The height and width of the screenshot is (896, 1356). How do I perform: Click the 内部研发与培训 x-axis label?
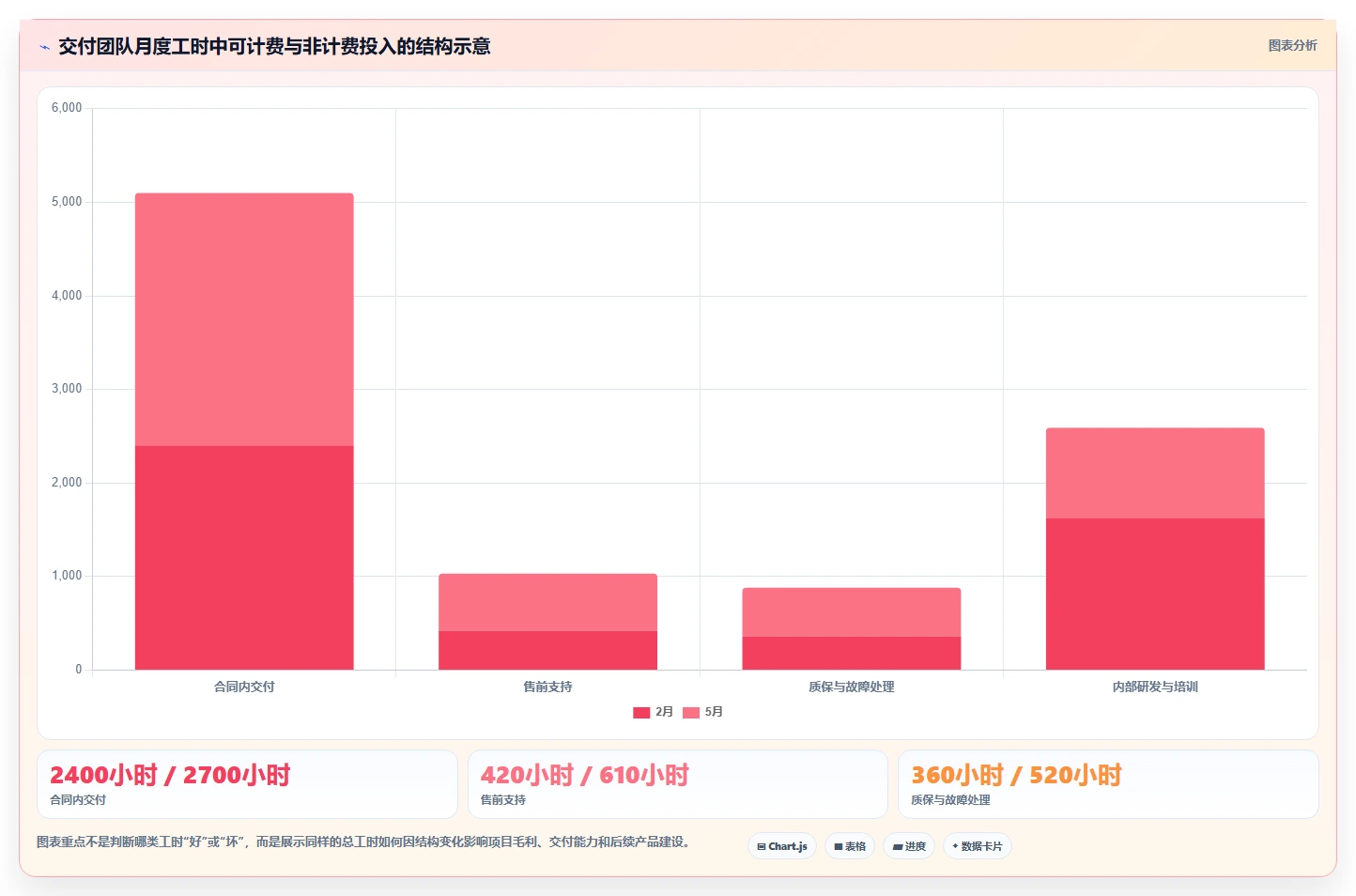tap(1155, 687)
